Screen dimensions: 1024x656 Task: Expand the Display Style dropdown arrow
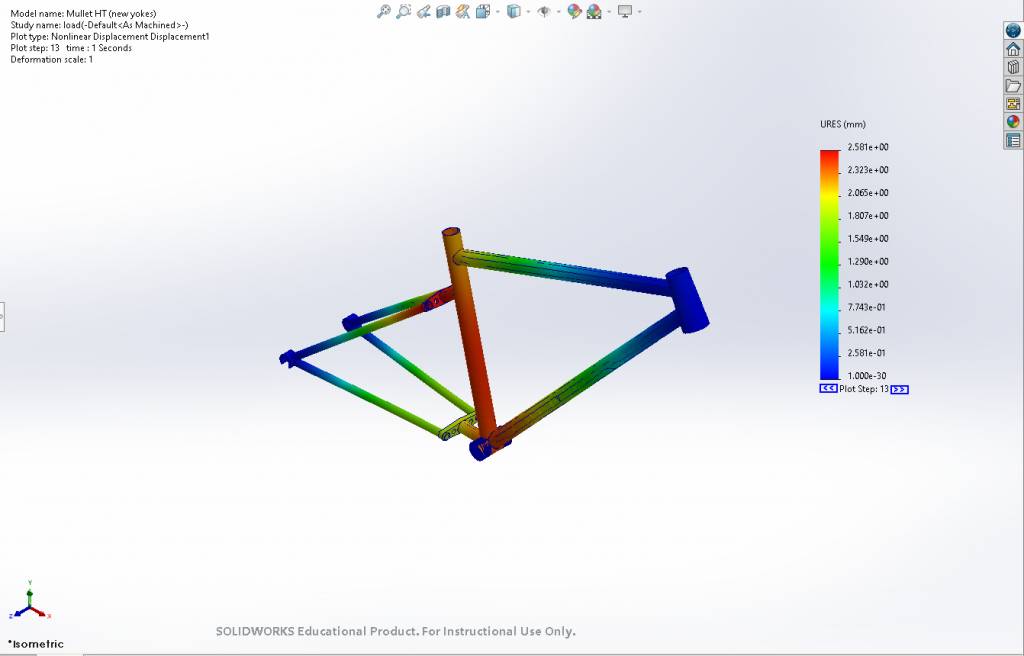[x=528, y=12]
